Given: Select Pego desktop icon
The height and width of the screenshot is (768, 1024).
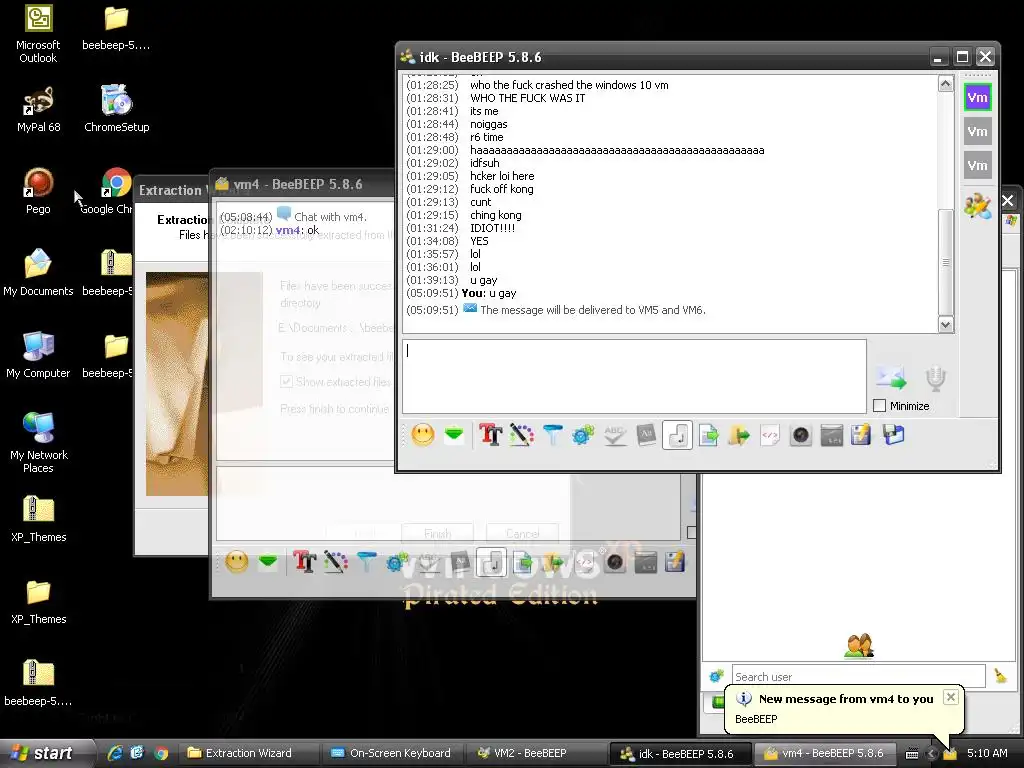Looking at the screenshot, I should pos(38,191).
